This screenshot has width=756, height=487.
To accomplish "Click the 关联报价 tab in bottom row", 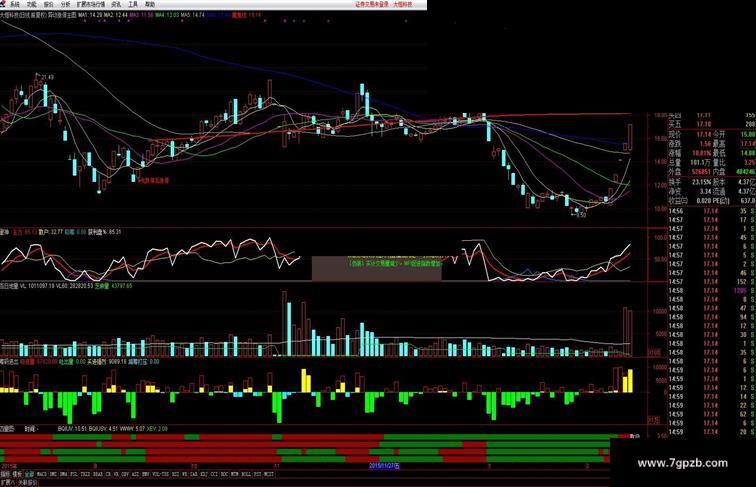I will pos(27,482).
